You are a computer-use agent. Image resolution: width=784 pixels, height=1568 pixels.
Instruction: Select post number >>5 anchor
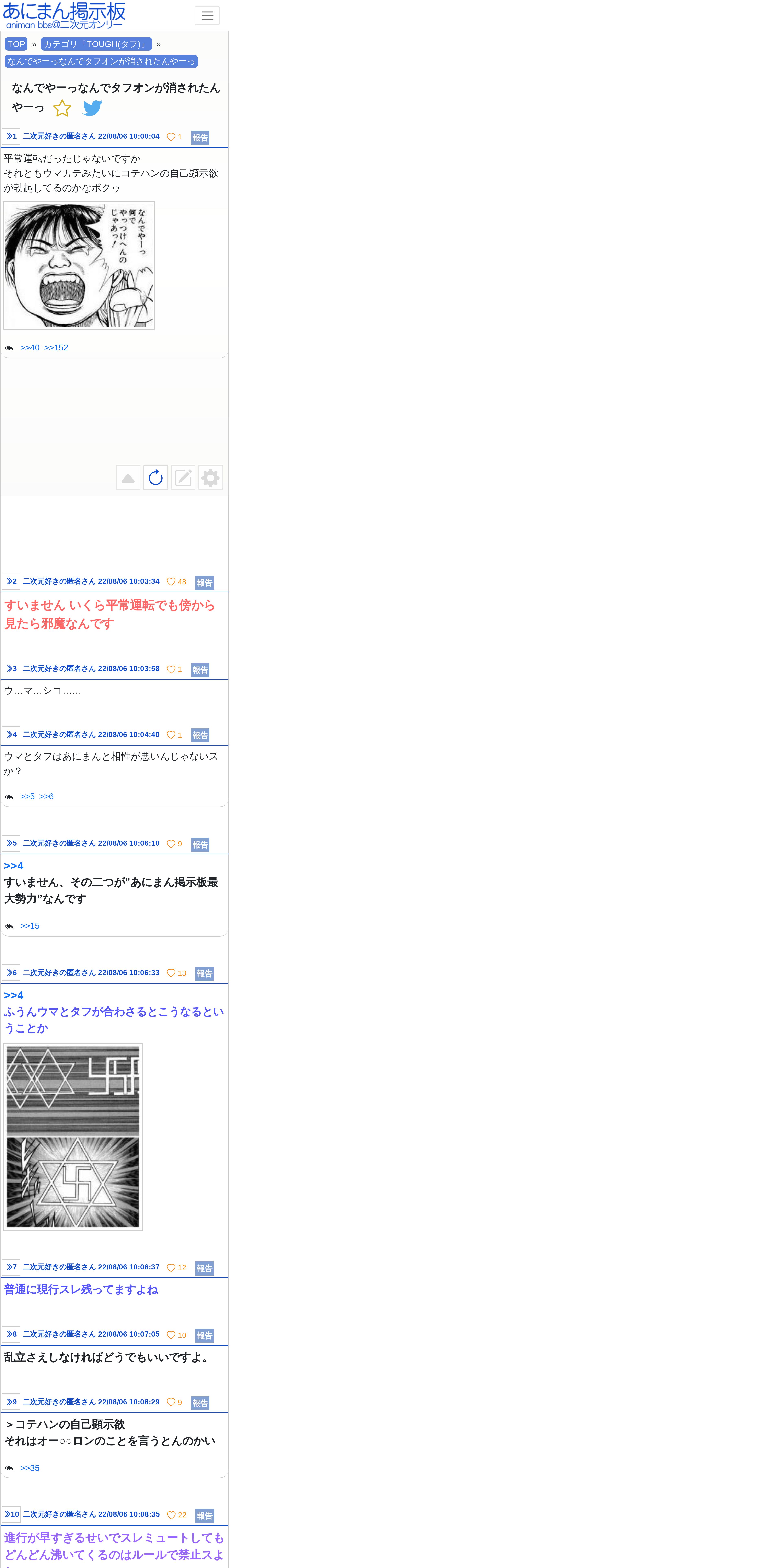point(11,844)
